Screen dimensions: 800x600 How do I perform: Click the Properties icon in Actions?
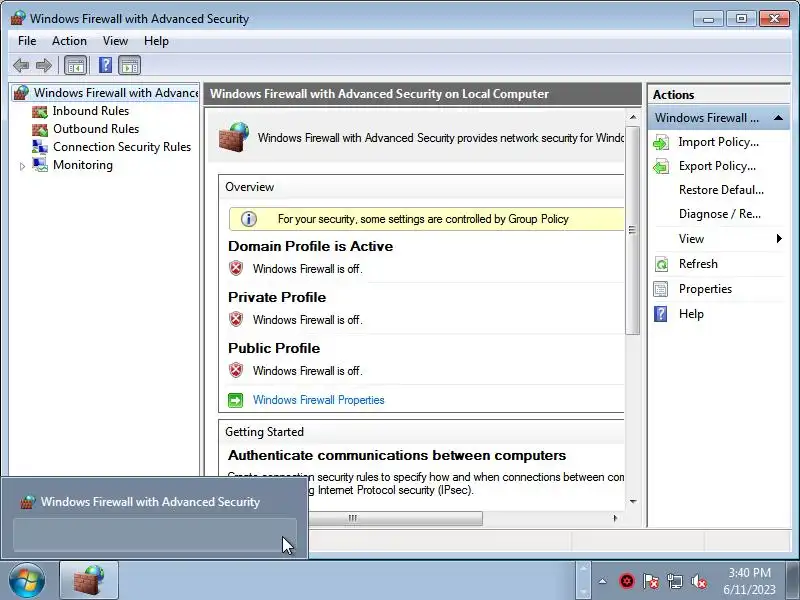tap(661, 289)
